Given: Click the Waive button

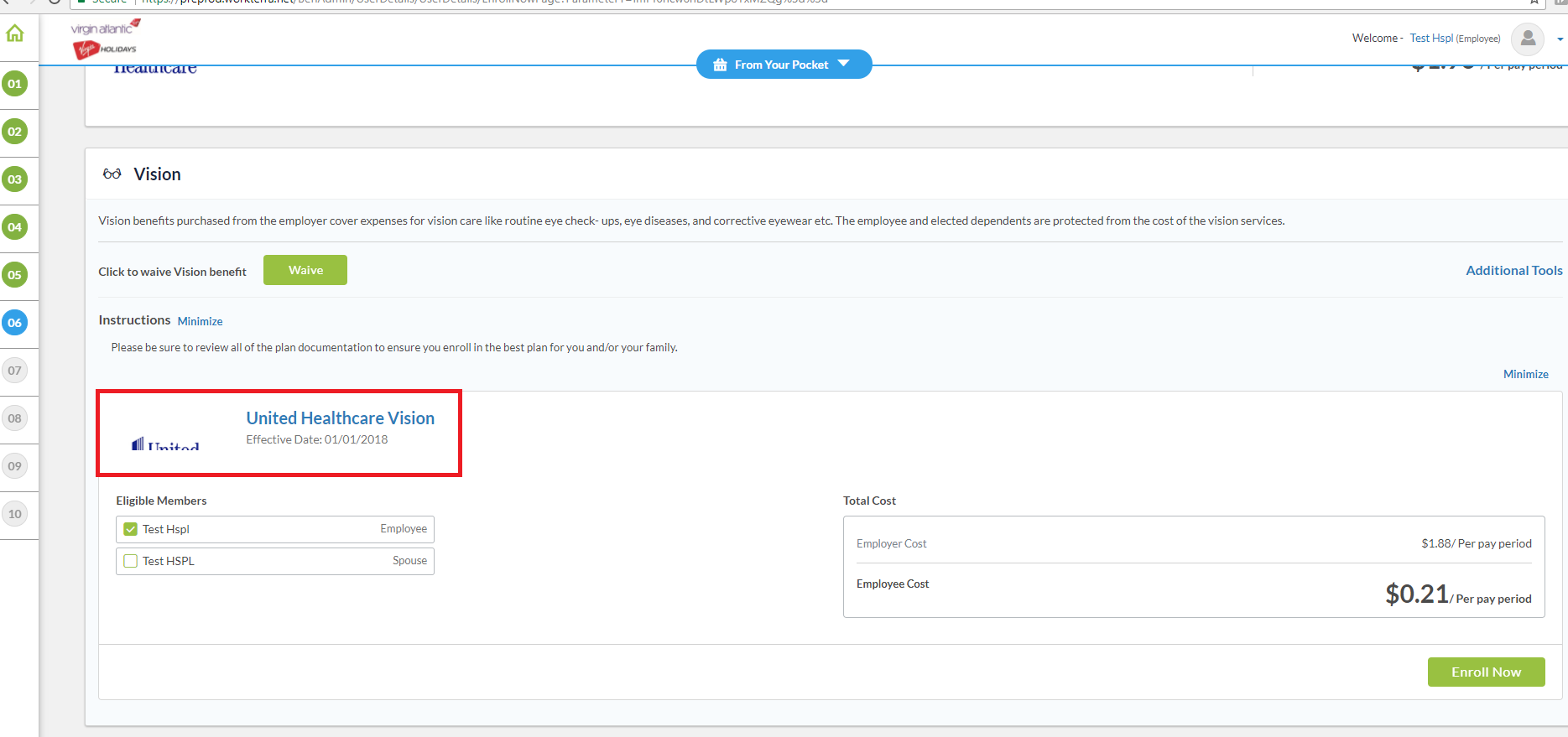Looking at the screenshot, I should [305, 270].
